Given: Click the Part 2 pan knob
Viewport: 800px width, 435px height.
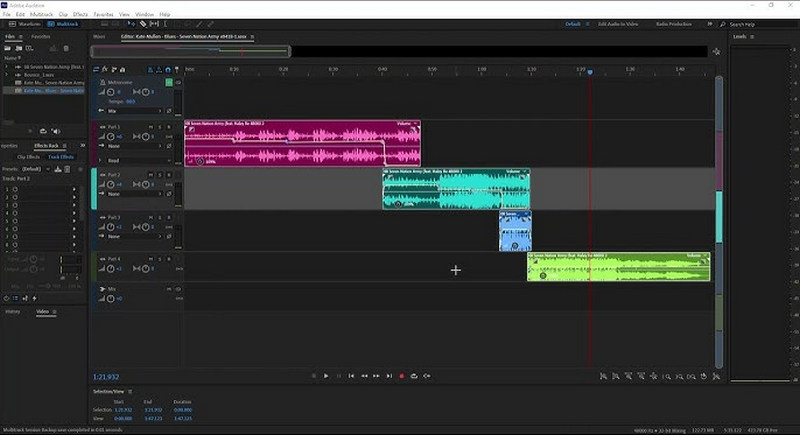Looking at the screenshot, I should point(145,184).
